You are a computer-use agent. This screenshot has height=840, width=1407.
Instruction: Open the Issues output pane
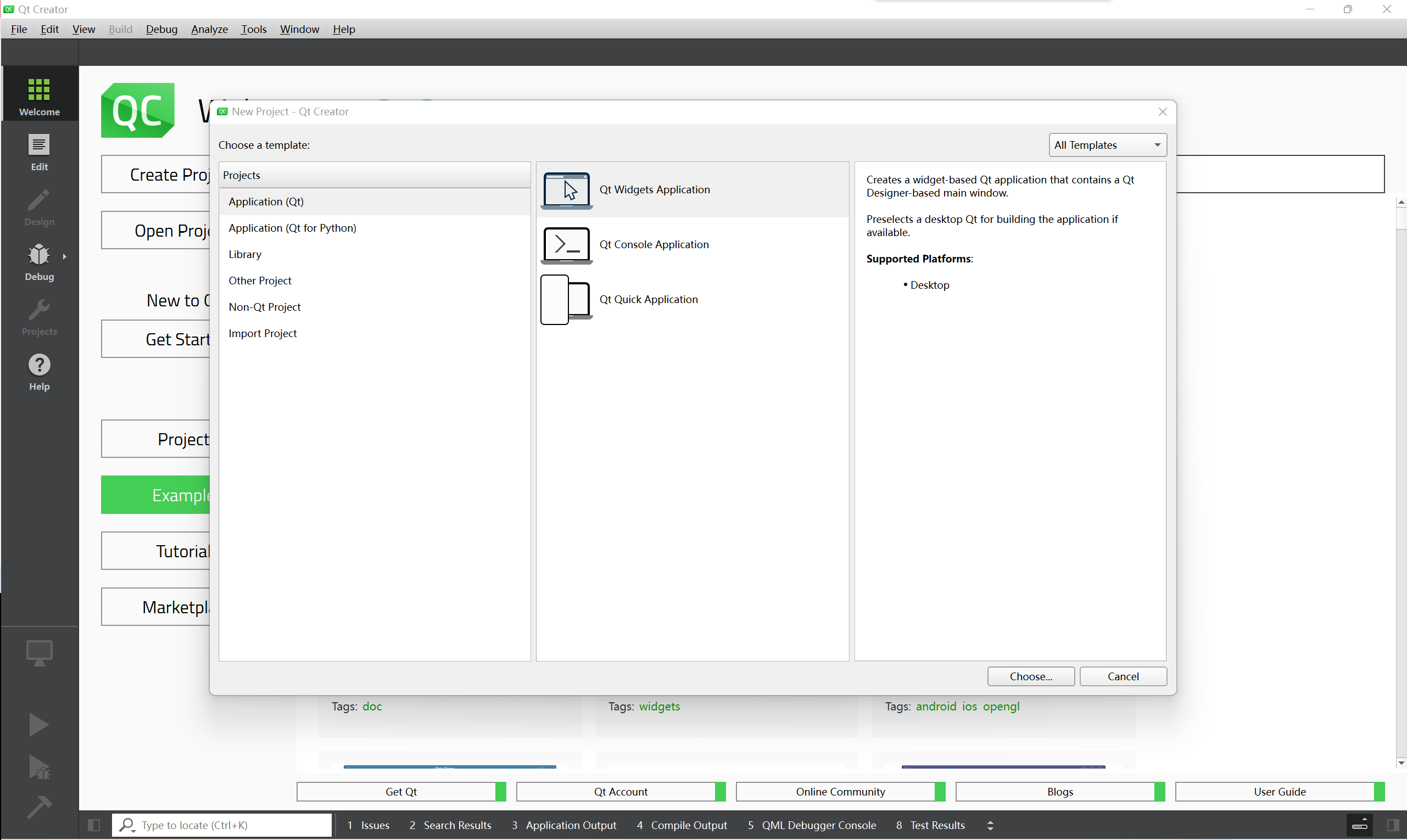[369, 825]
